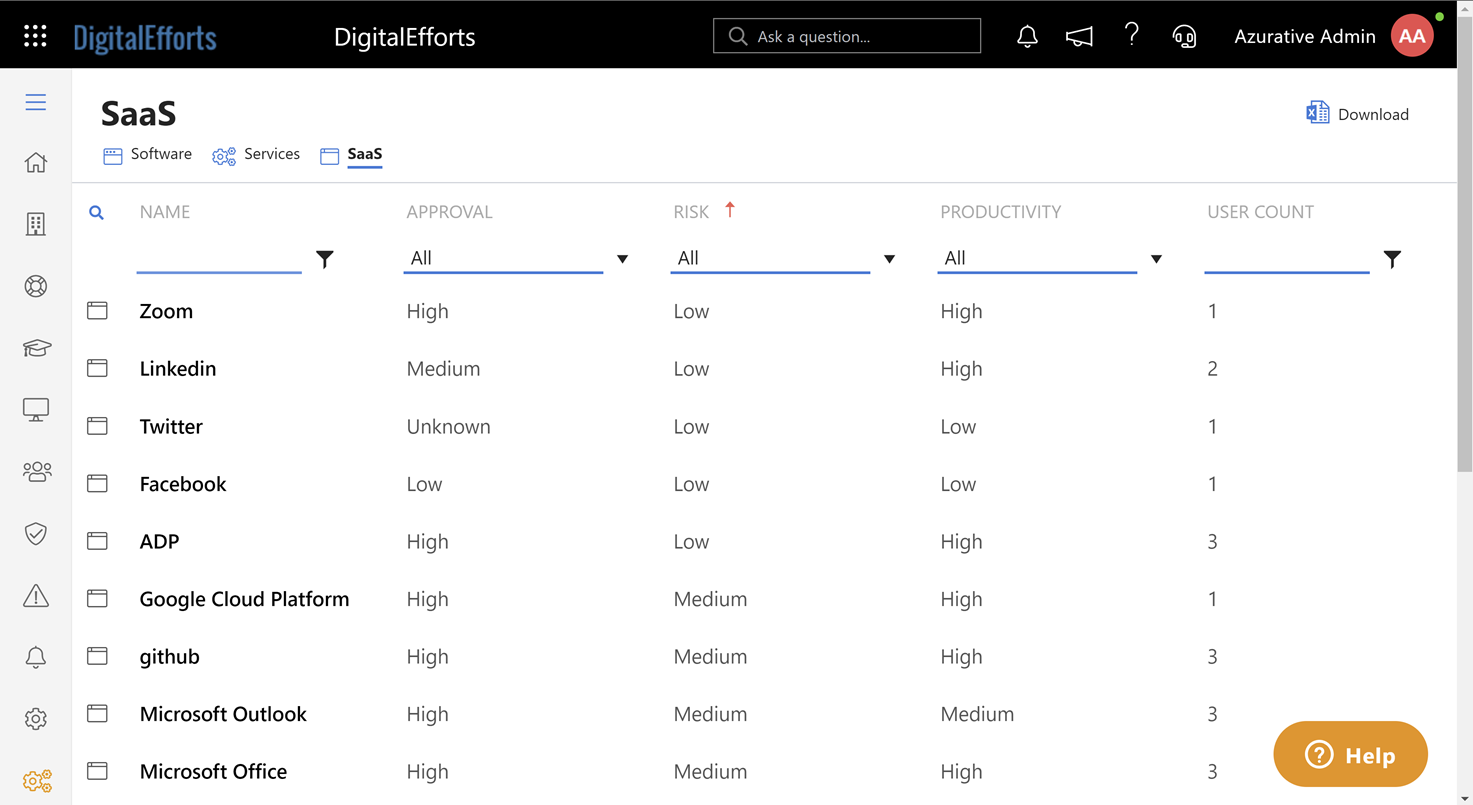Image resolution: width=1473 pixels, height=805 pixels.
Task: Open the shield security sidebar icon
Action: click(36, 533)
